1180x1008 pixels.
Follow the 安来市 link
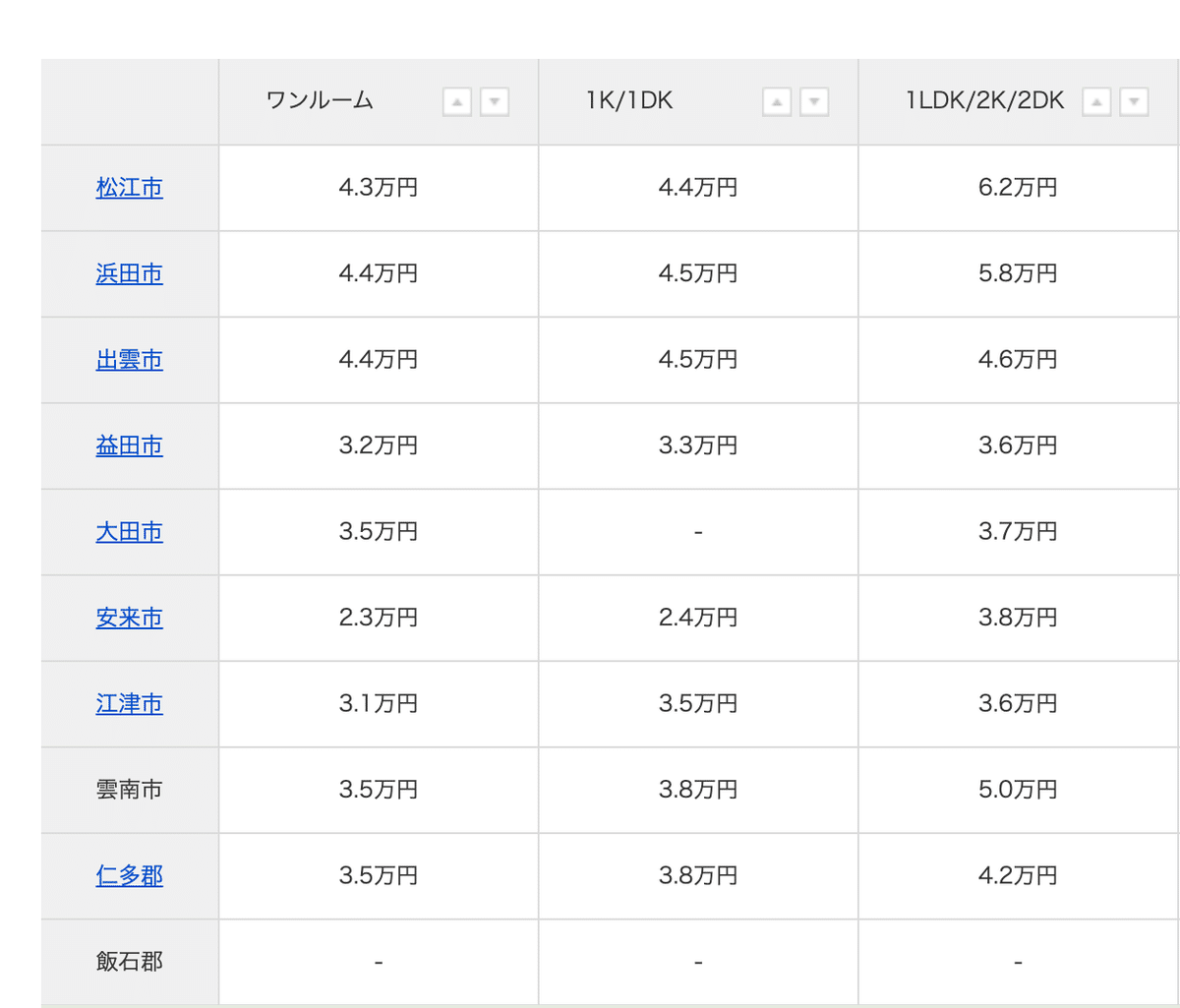pyautogui.click(x=130, y=619)
